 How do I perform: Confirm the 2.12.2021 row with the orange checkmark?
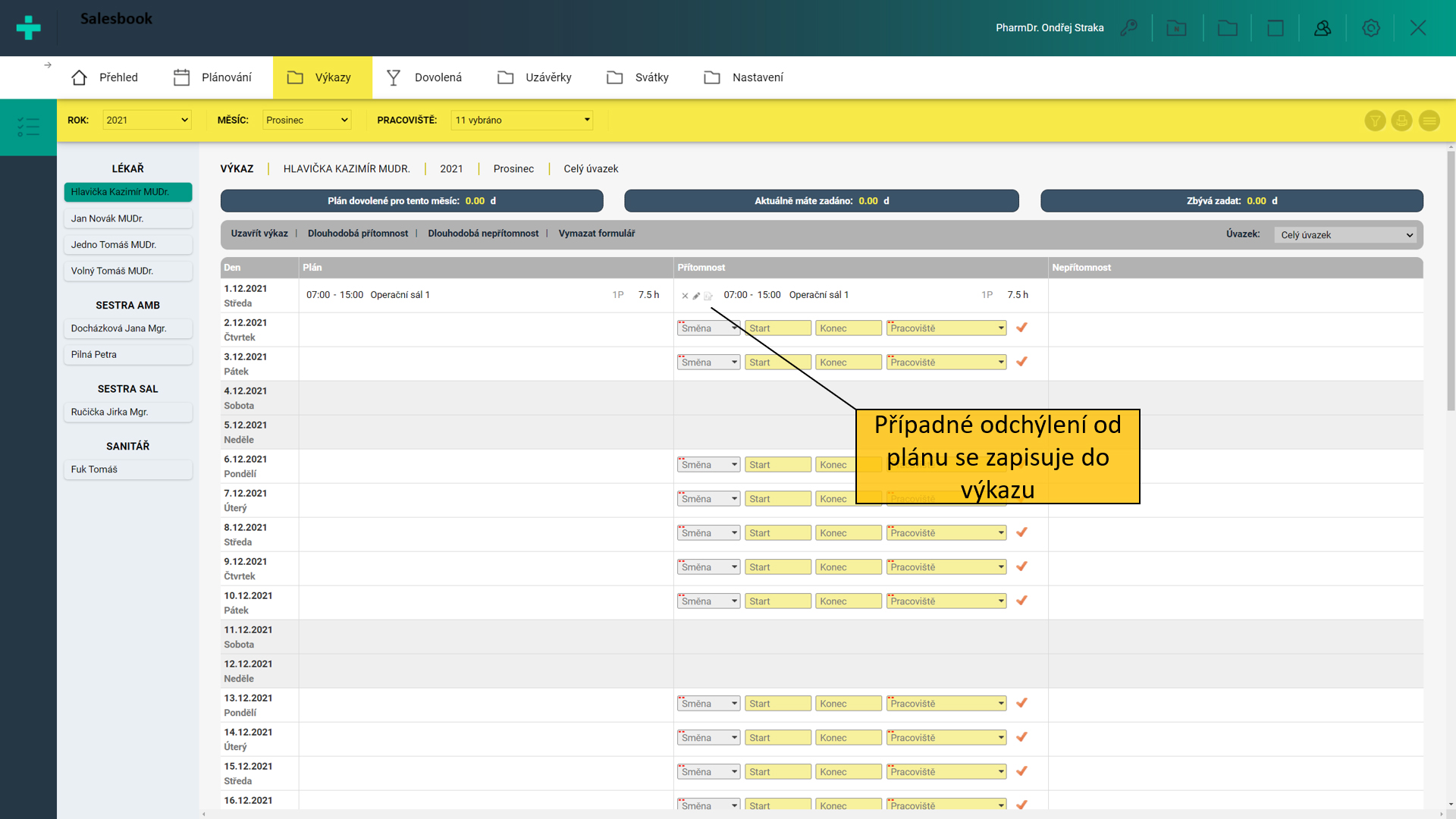(1021, 328)
